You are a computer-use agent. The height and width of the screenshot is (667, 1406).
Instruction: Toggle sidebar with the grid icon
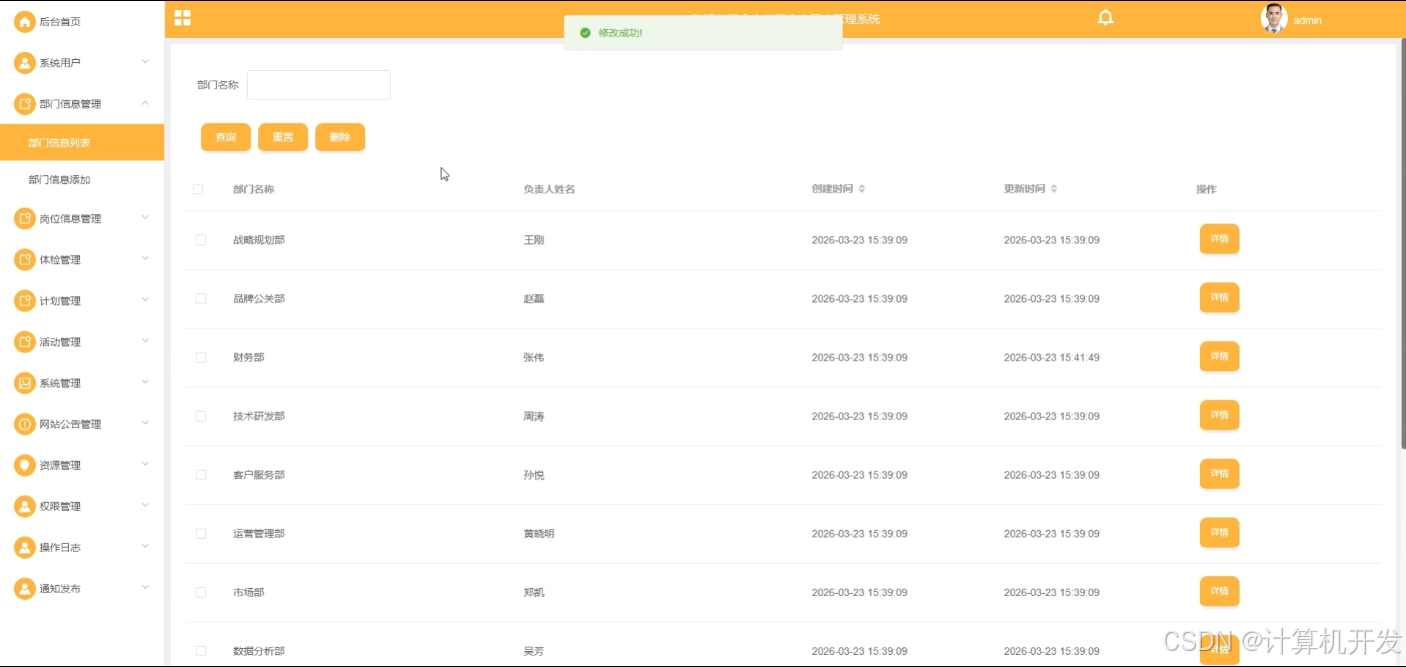tap(182, 18)
